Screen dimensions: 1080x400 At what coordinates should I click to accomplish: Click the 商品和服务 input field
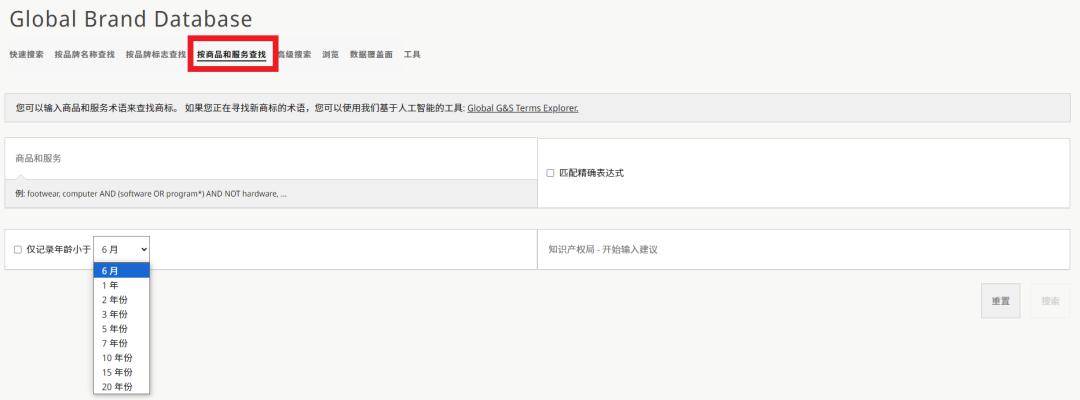[270, 160]
